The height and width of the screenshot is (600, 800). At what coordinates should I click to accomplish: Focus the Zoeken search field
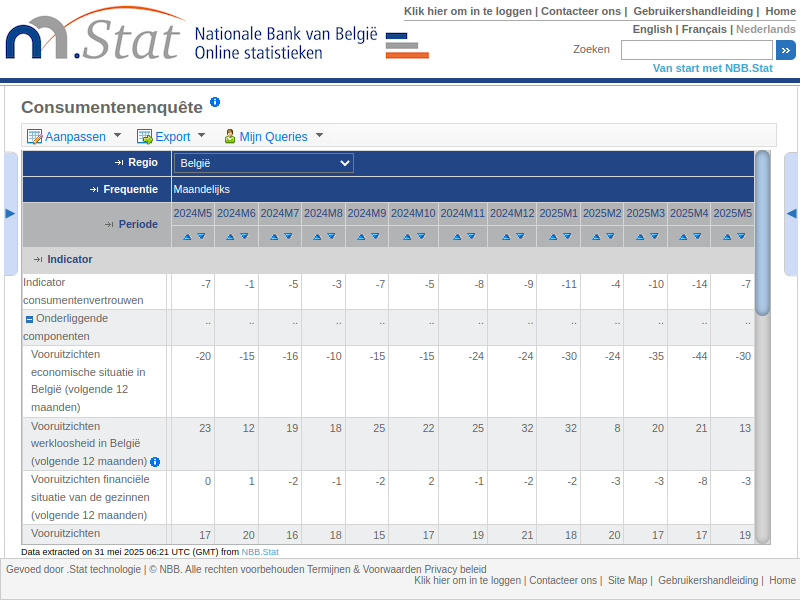(x=696, y=50)
